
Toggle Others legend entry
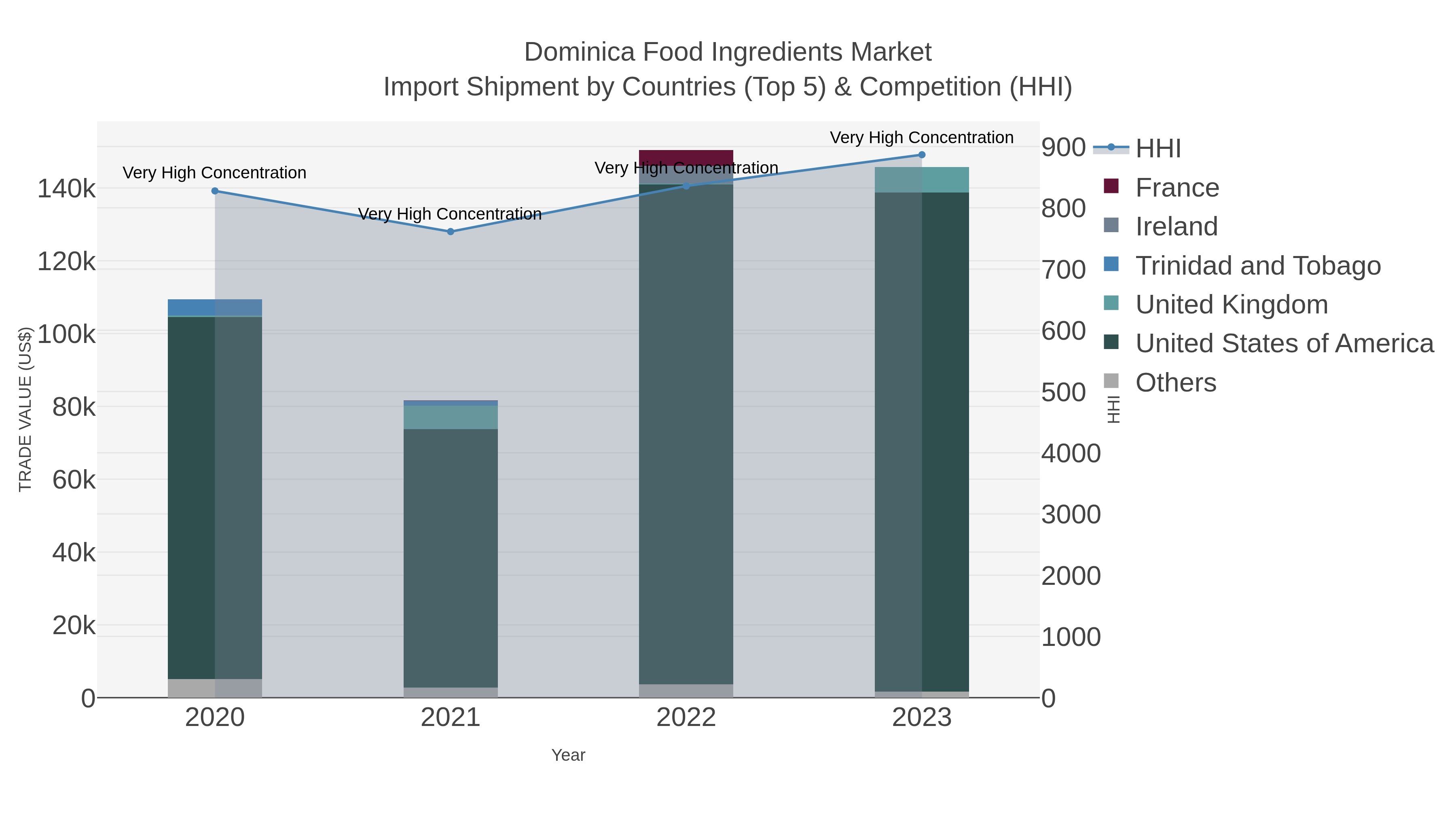(1160, 382)
